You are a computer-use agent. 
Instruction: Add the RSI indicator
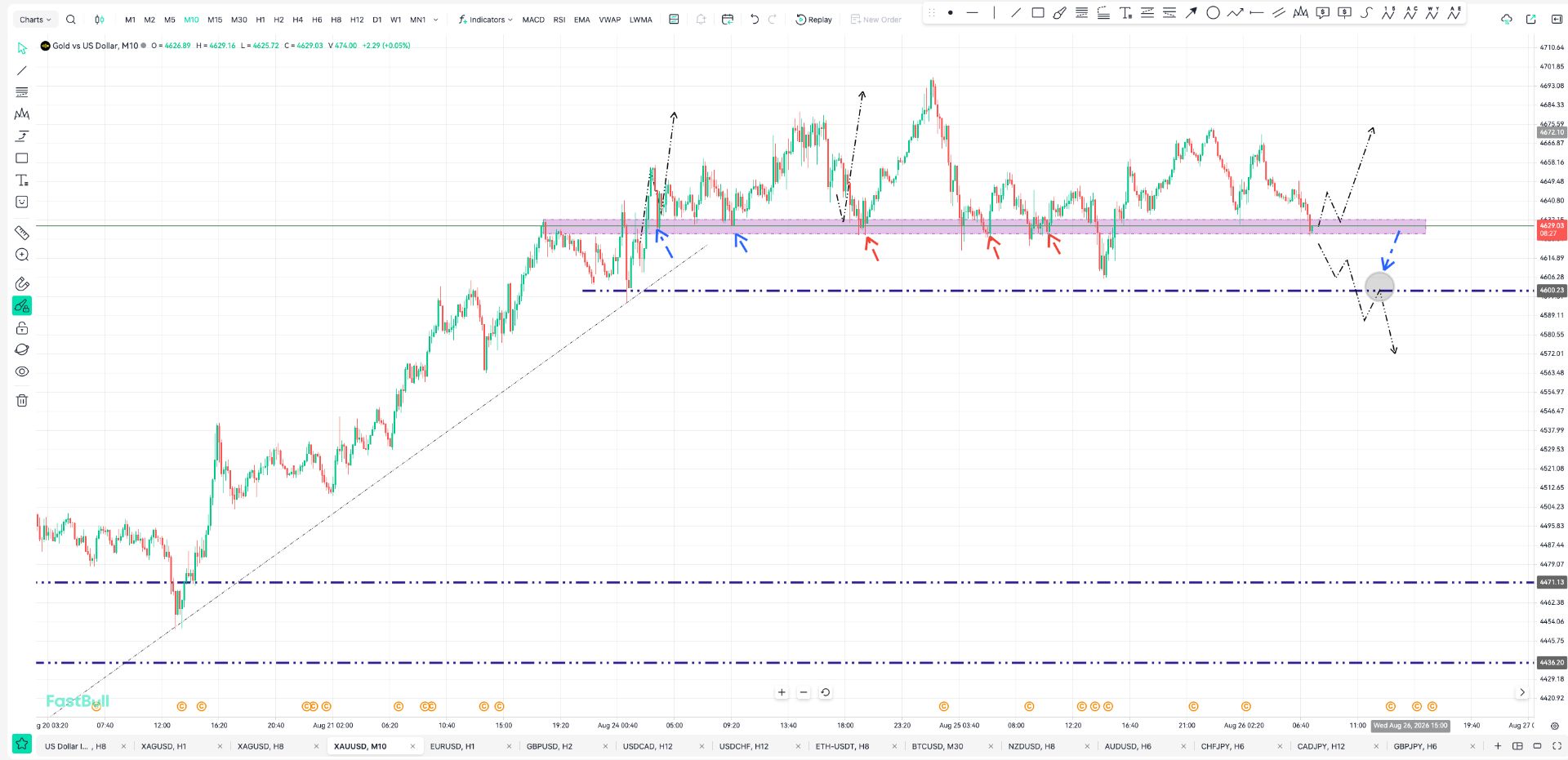[559, 20]
